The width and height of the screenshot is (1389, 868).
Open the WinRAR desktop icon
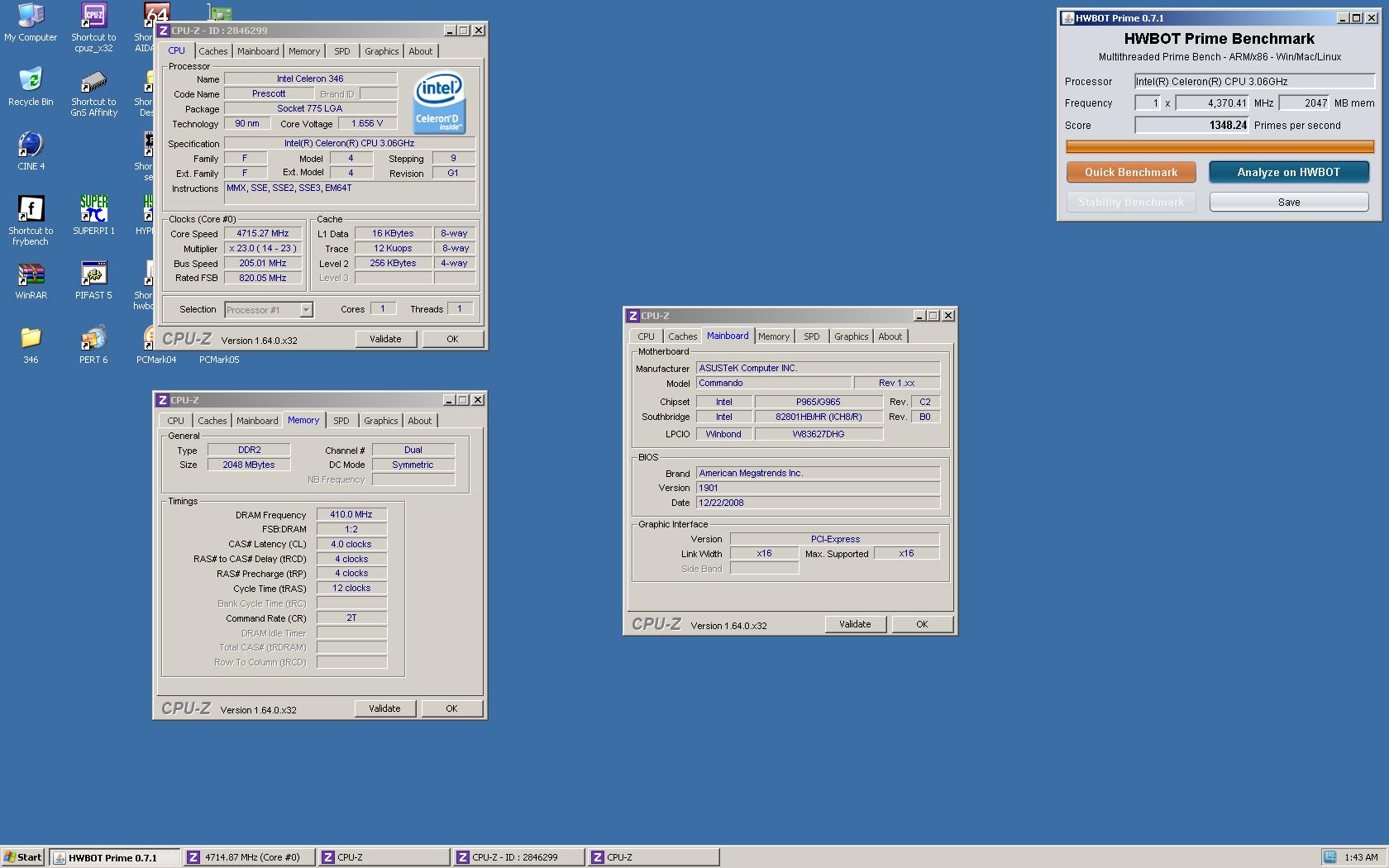pyautogui.click(x=31, y=280)
